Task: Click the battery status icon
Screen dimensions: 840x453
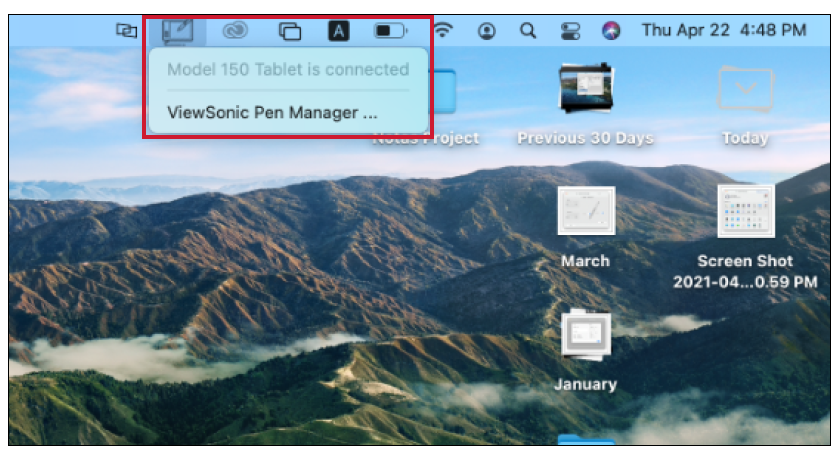Action: coord(390,32)
